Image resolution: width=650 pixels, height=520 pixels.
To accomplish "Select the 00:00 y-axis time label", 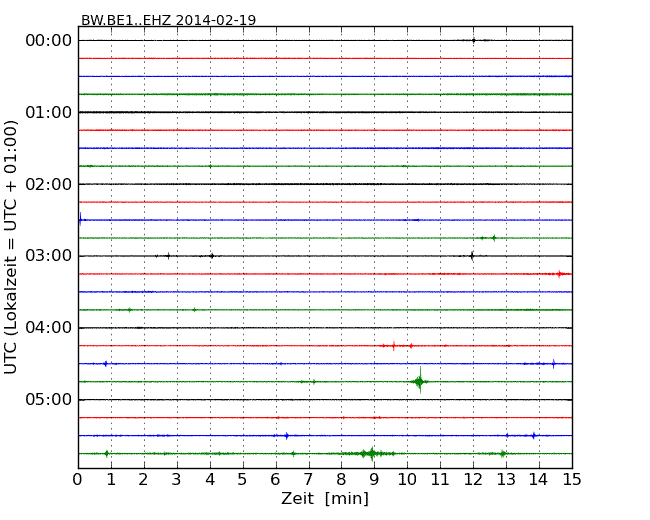I will pyautogui.click(x=49, y=41).
